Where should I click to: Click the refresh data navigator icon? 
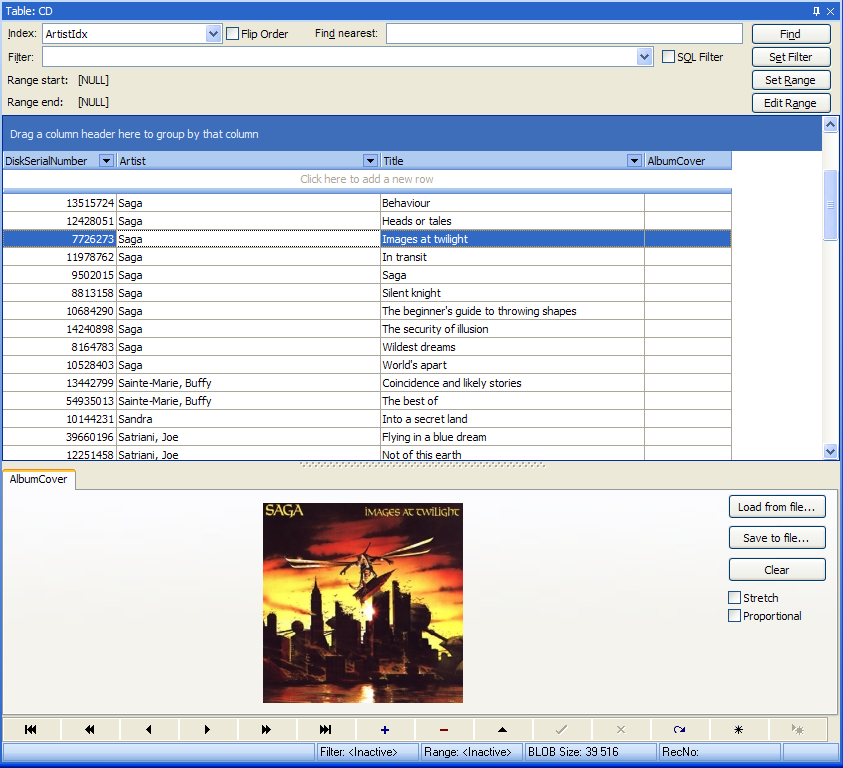click(680, 730)
